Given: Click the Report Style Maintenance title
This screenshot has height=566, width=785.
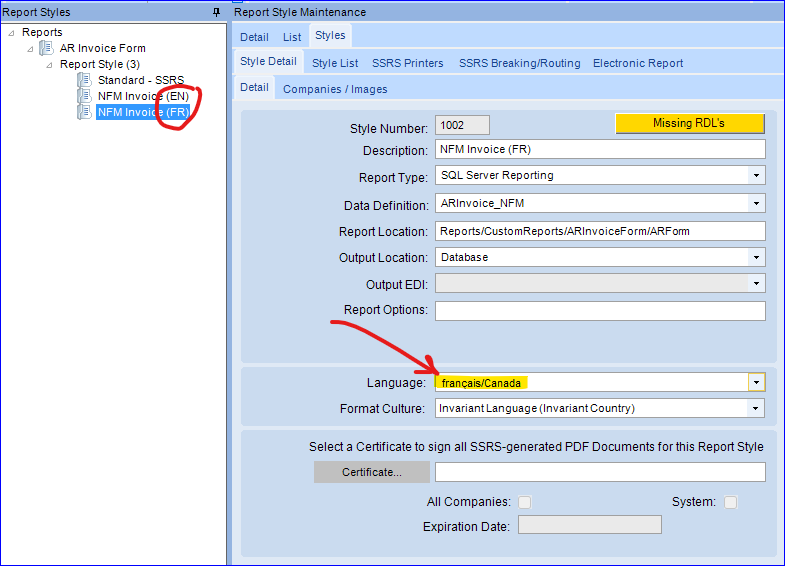Looking at the screenshot, I should [x=300, y=12].
